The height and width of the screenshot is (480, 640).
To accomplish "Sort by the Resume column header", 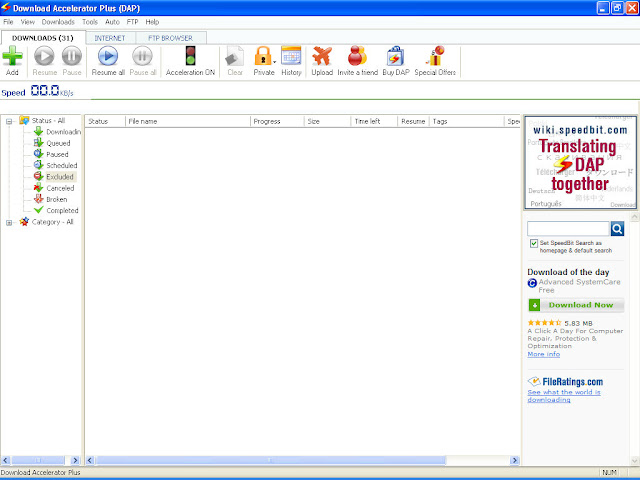I will (413, 121).
